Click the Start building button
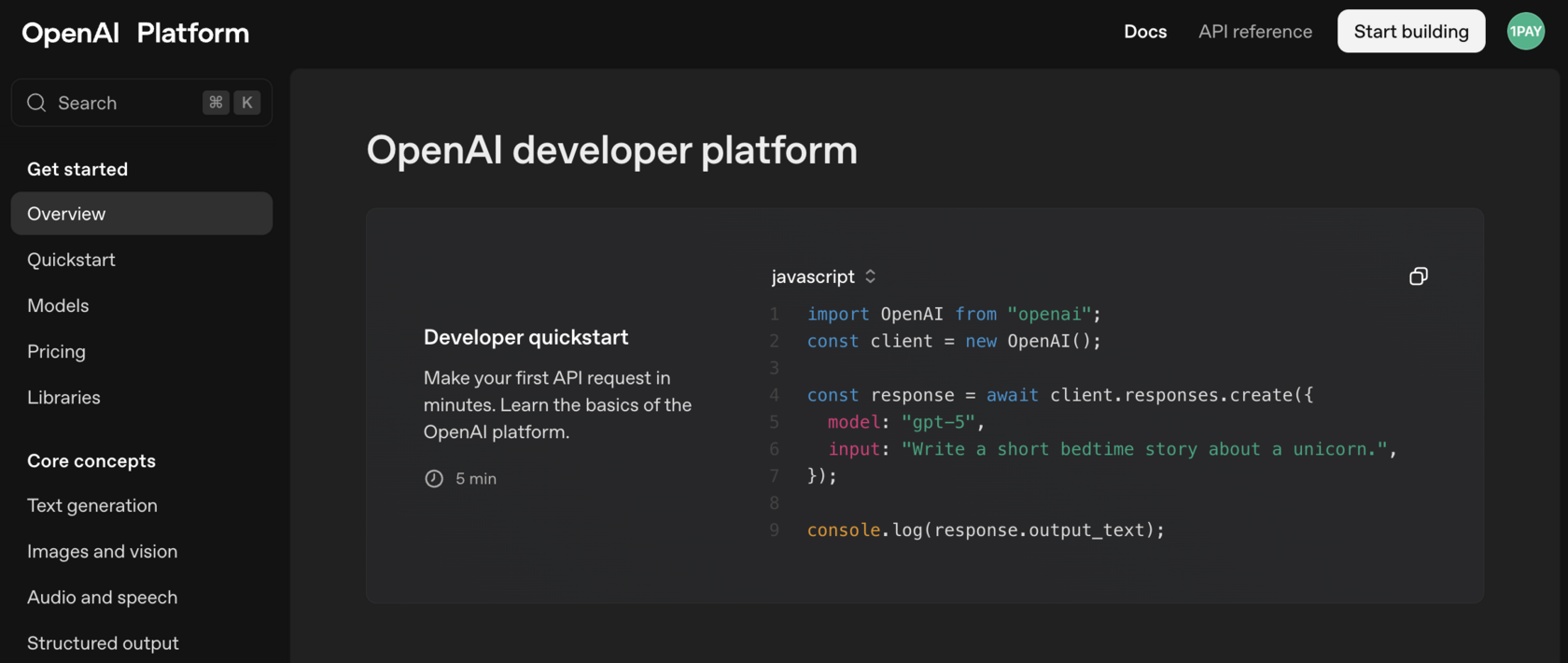1568x663 pixels. (1410, 32)
